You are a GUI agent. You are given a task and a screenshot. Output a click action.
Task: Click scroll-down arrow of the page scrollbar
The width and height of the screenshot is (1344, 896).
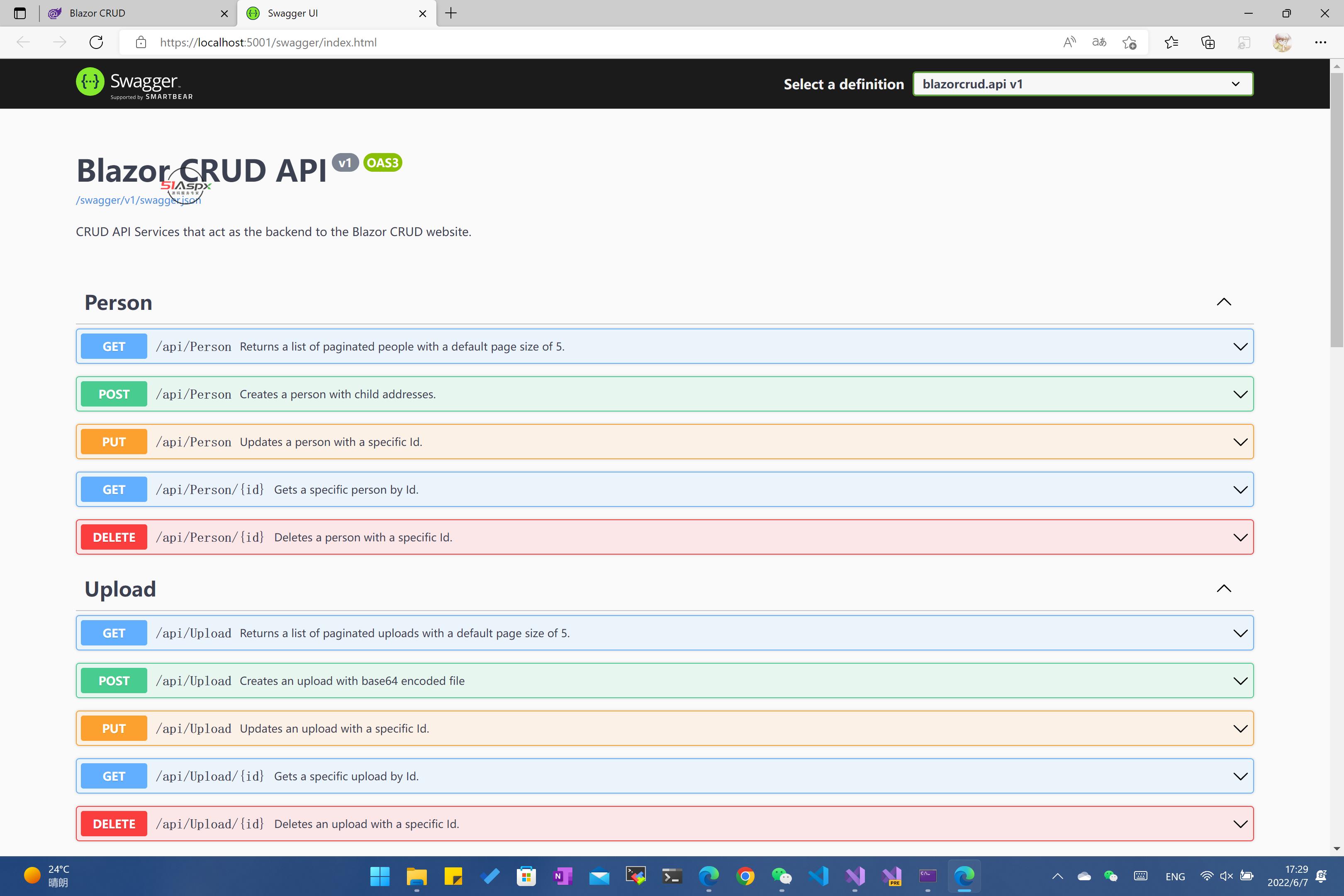pos(1337,849)
